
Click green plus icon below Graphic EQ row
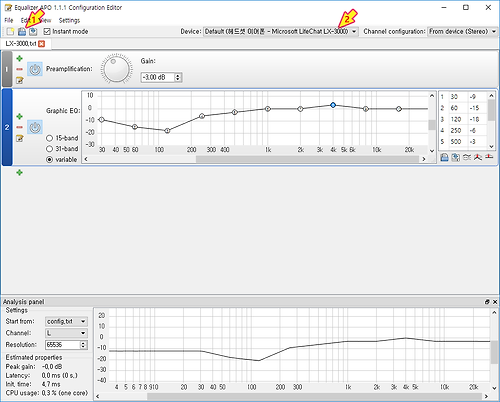(x=20, y=172)
